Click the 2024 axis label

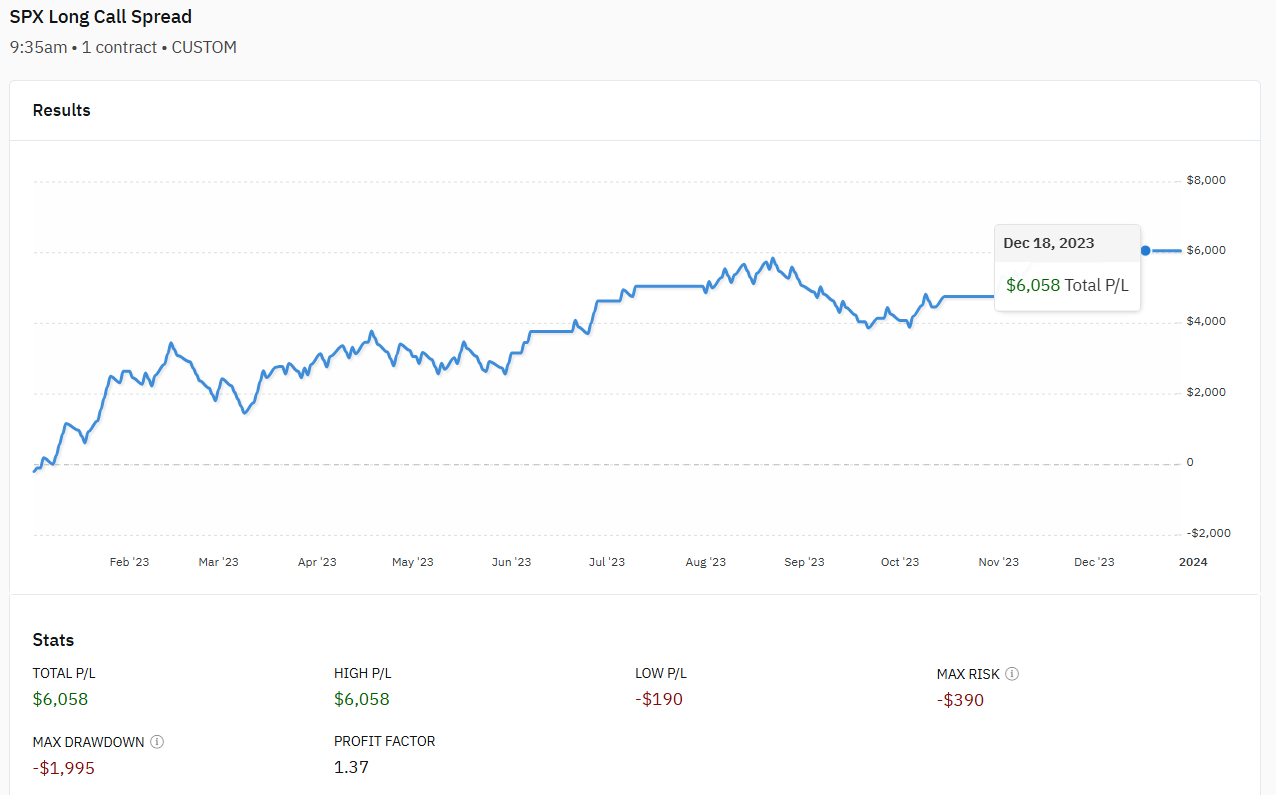(1193, 562)
